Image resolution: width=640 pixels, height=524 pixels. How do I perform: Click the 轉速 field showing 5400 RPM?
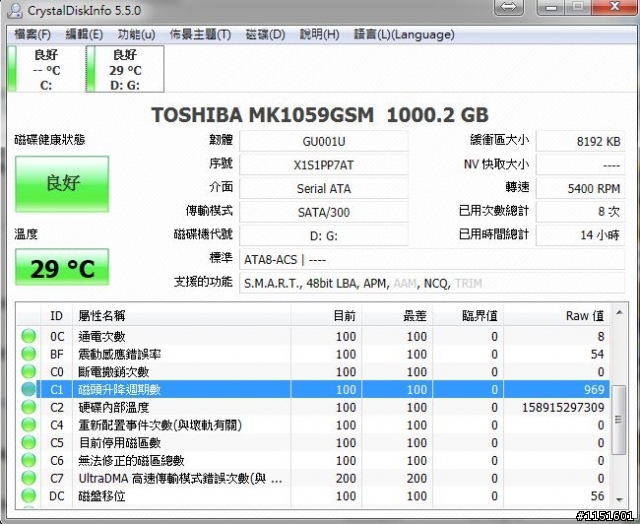coord(580,189)
